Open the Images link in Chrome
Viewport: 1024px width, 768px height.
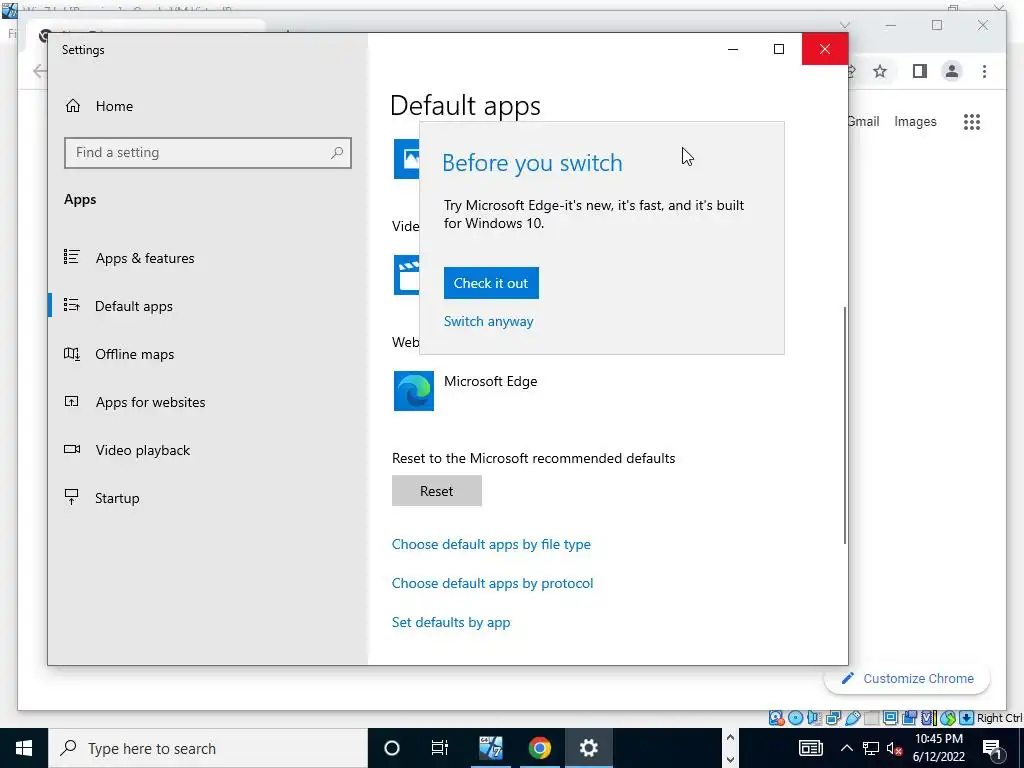[x=915, y=121]
